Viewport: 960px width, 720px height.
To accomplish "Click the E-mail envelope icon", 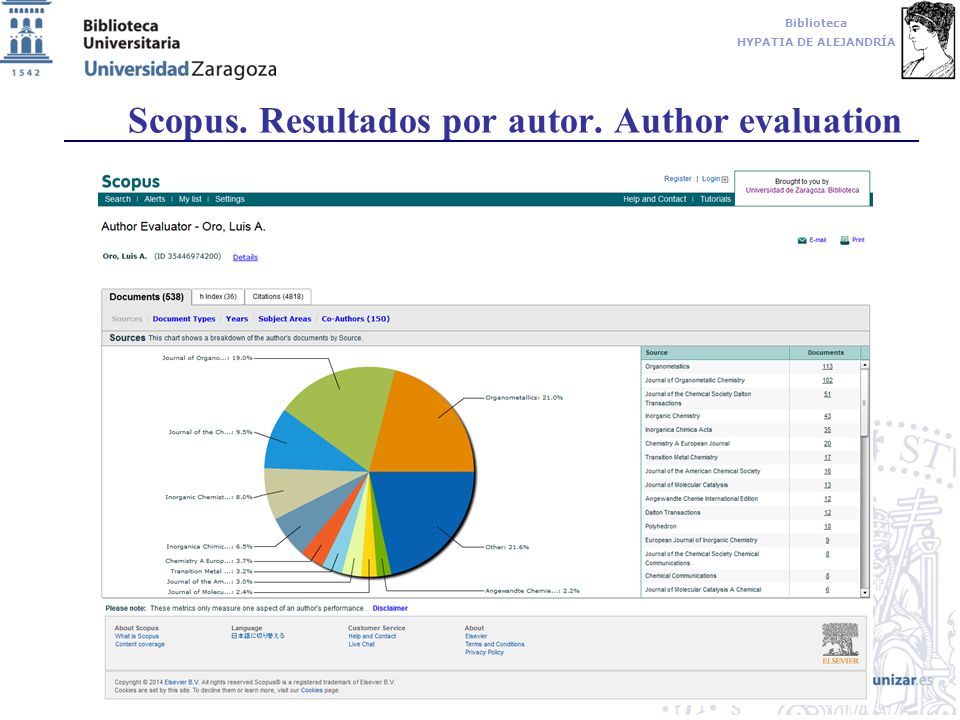I will [x=801, y=241].
